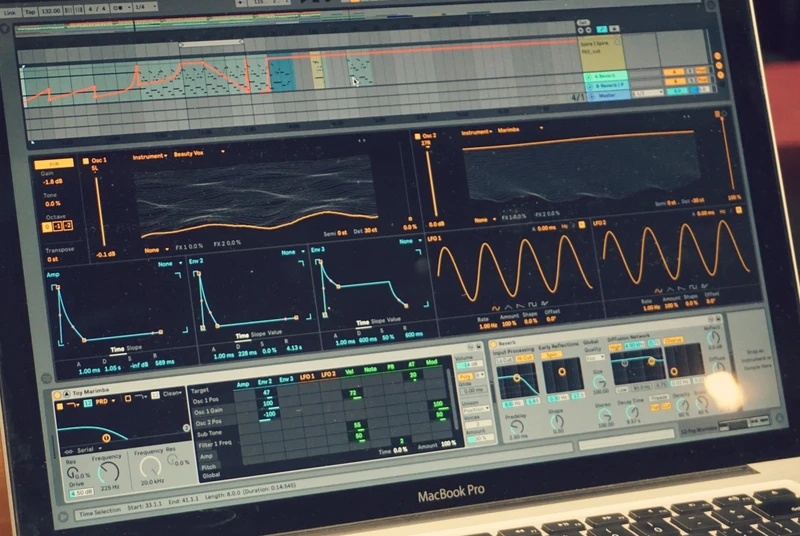800x536 pixels.
Task: Select sub octave -2 button
Action: [x=67, y=225]
